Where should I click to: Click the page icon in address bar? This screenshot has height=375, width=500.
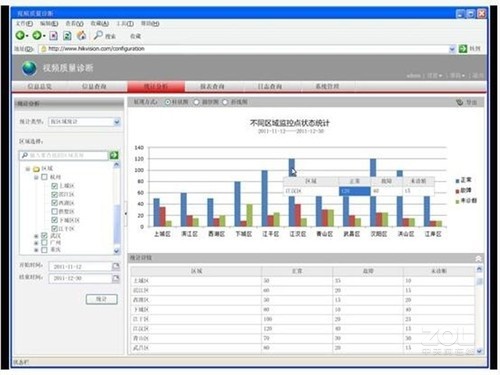(x=43, y=49)
